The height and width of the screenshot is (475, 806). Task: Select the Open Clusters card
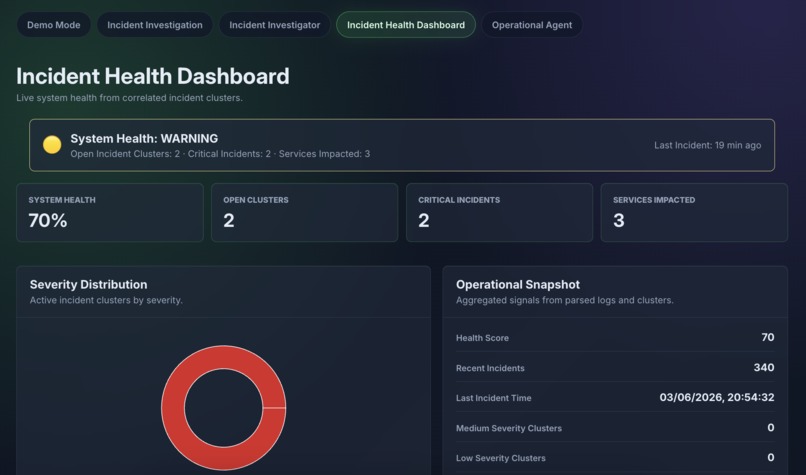(304, 212)
